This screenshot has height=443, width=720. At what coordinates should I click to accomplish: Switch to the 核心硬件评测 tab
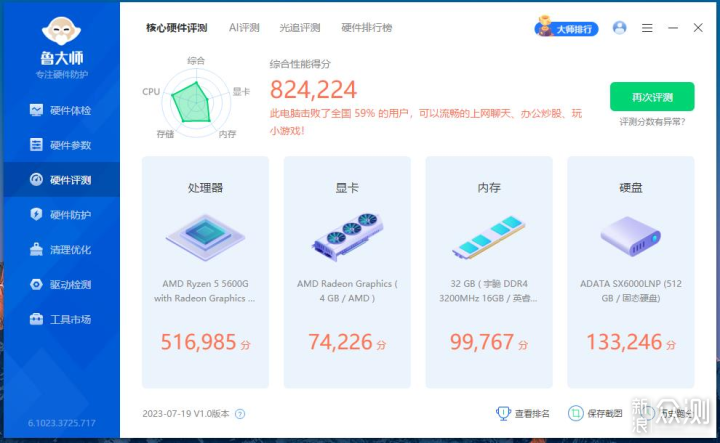[176, 28]
